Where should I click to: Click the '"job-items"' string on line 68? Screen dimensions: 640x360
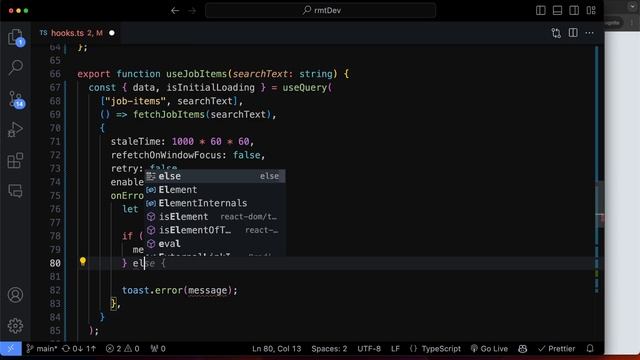pos(135,101)
